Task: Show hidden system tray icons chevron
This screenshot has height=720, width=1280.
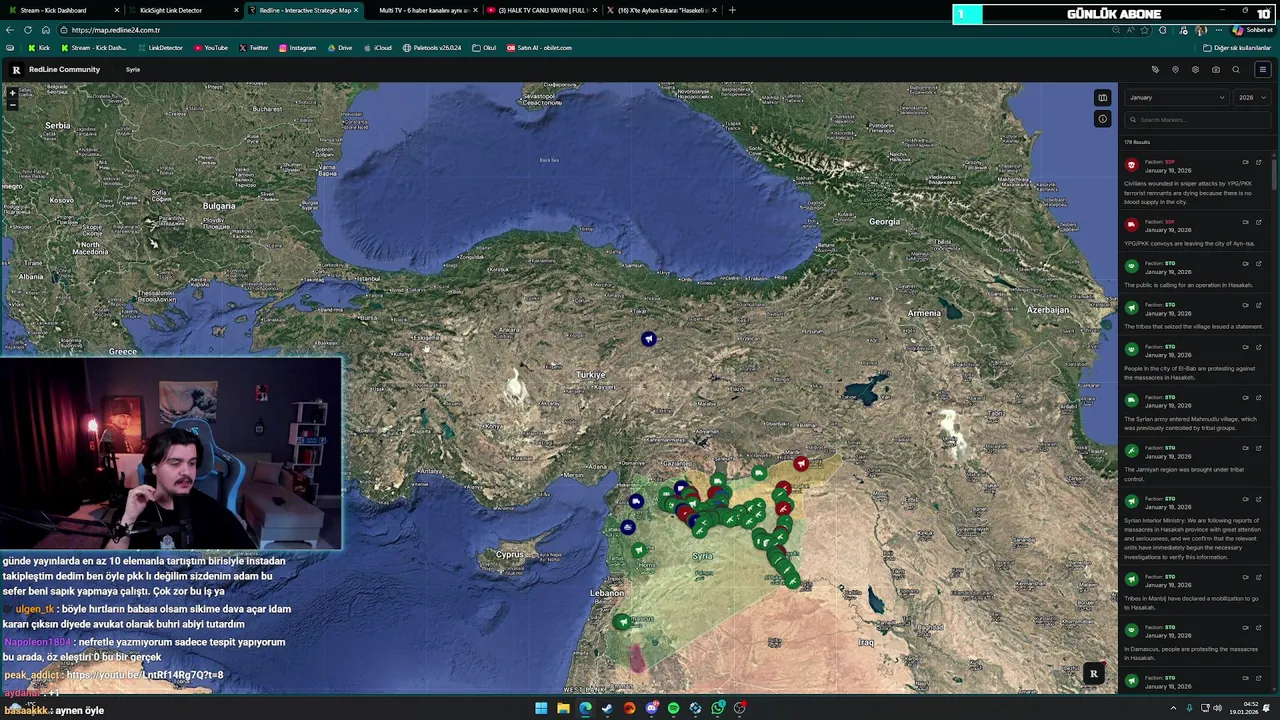Action: (1173, 708)
